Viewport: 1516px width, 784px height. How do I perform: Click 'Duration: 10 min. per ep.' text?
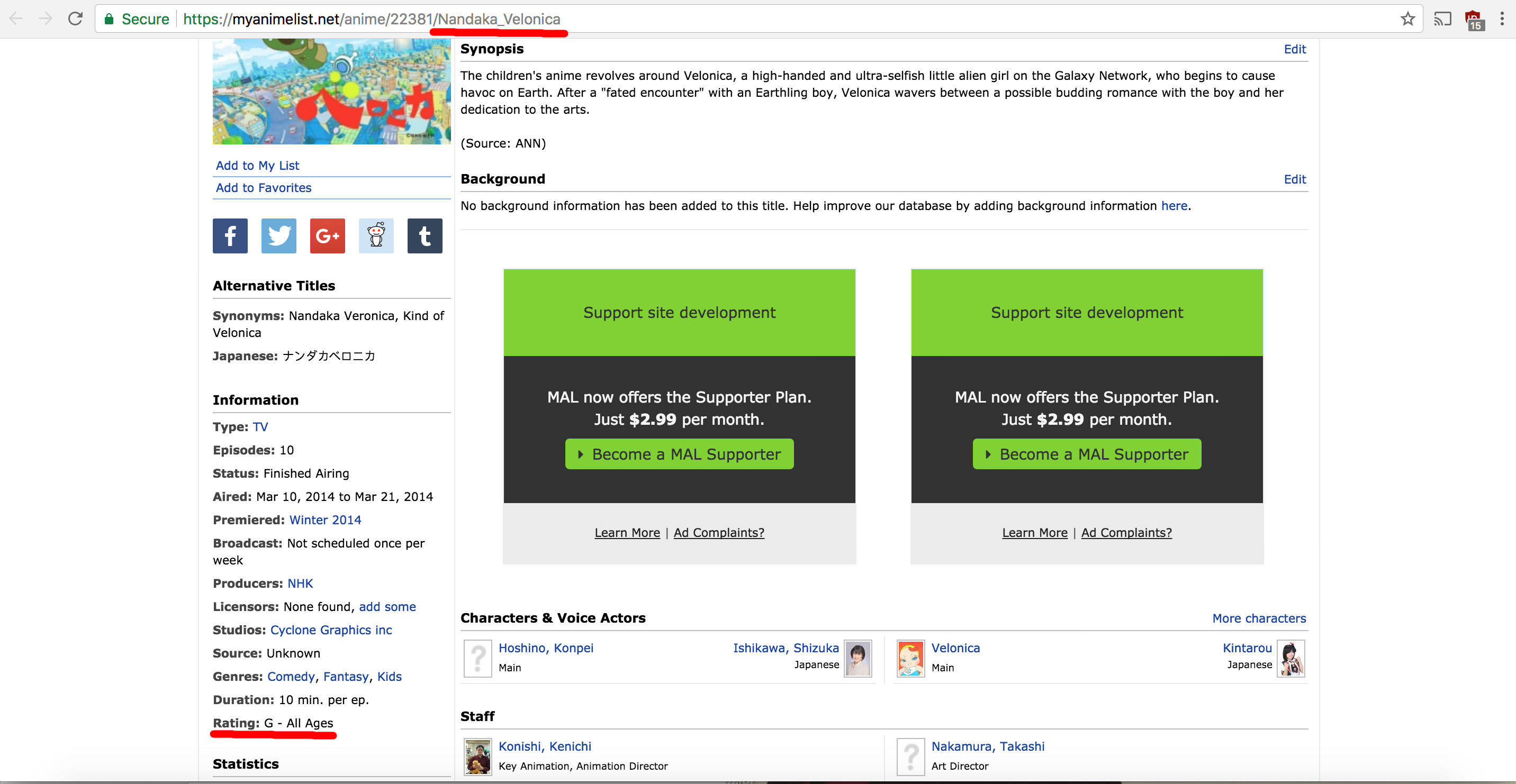pos(291,700)
